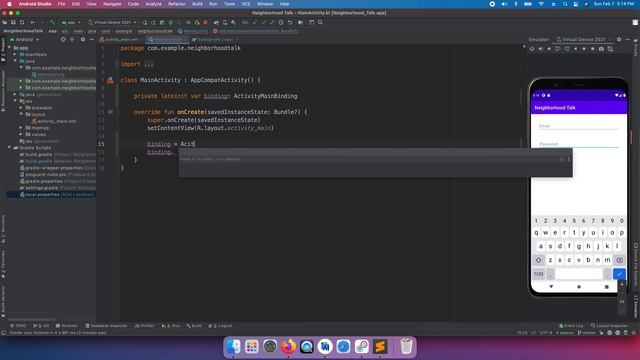Collapse the app module tree node
The height and width of the screenshot is (360, 640).
point(9,48)
